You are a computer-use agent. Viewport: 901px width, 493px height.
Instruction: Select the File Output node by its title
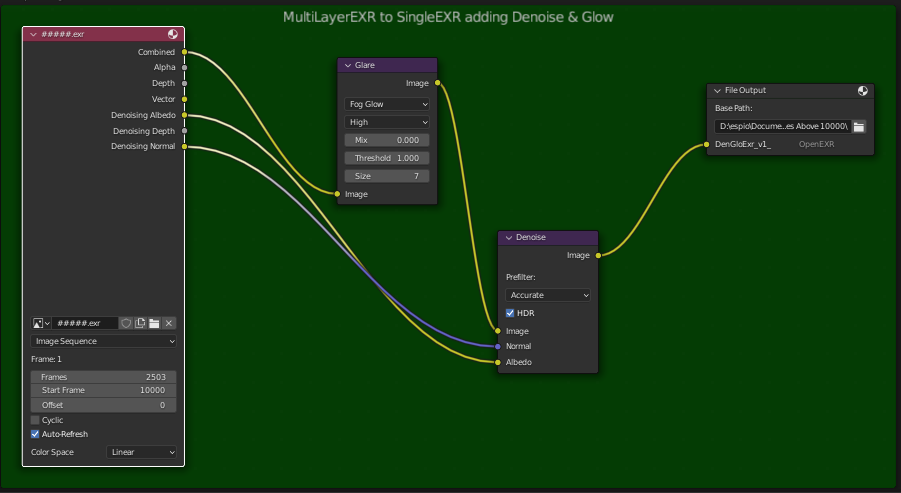pos(745,91)
